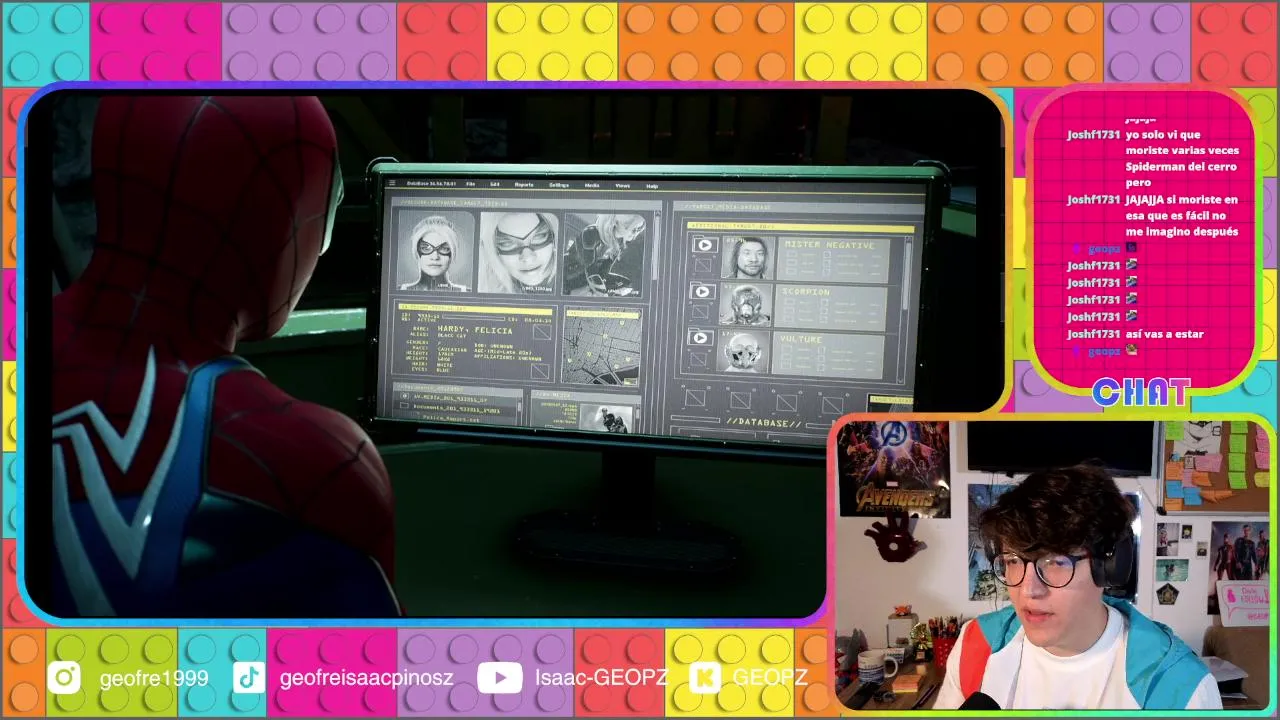The height and width of the screenshot is (720, 1280).
Task: Click the Instagram icon in the overlay
Action: coord(64,678)
